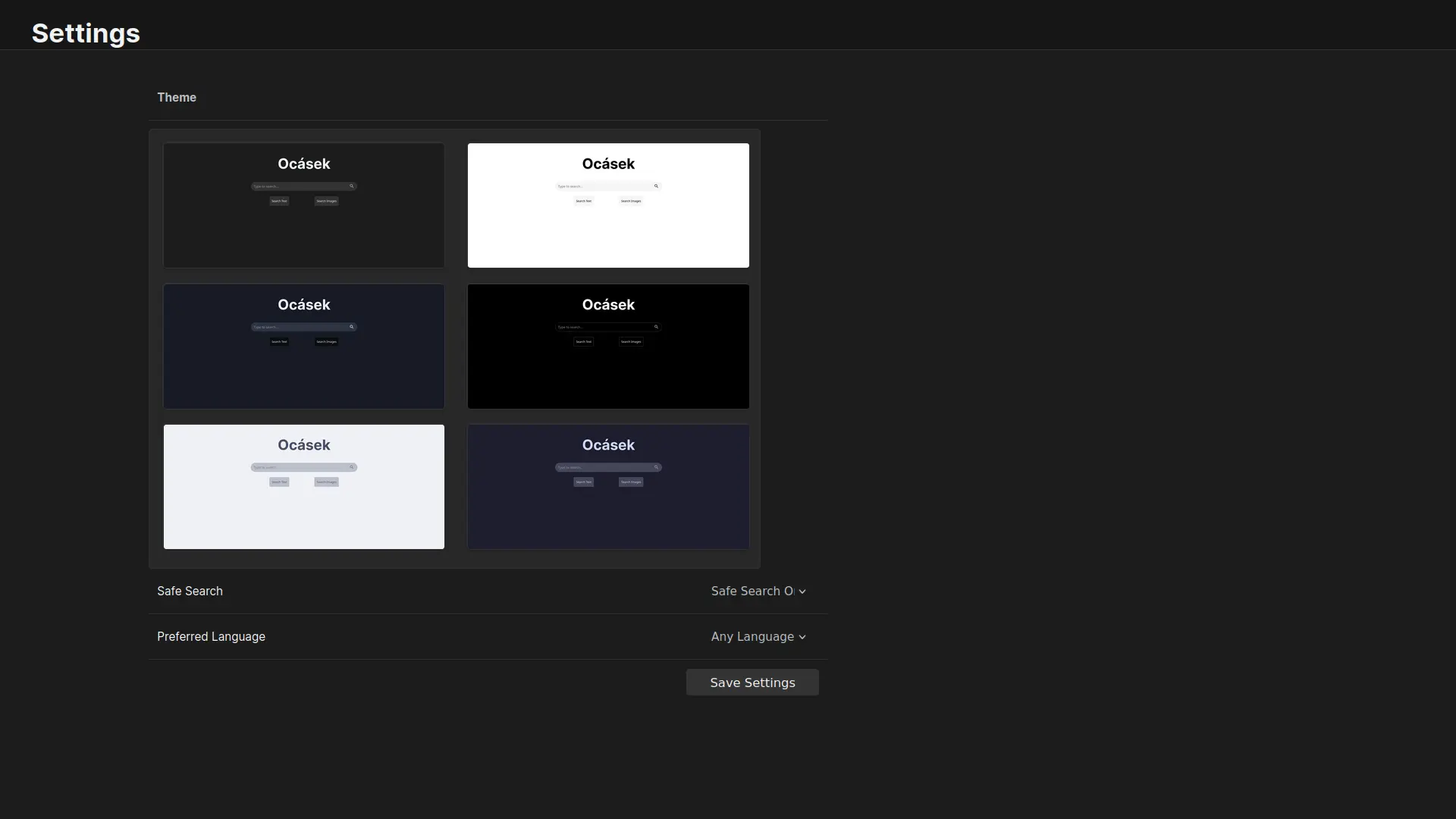Click the Theme section label
Viewport: 1456px width, 819px height.
tap(177, 97)
